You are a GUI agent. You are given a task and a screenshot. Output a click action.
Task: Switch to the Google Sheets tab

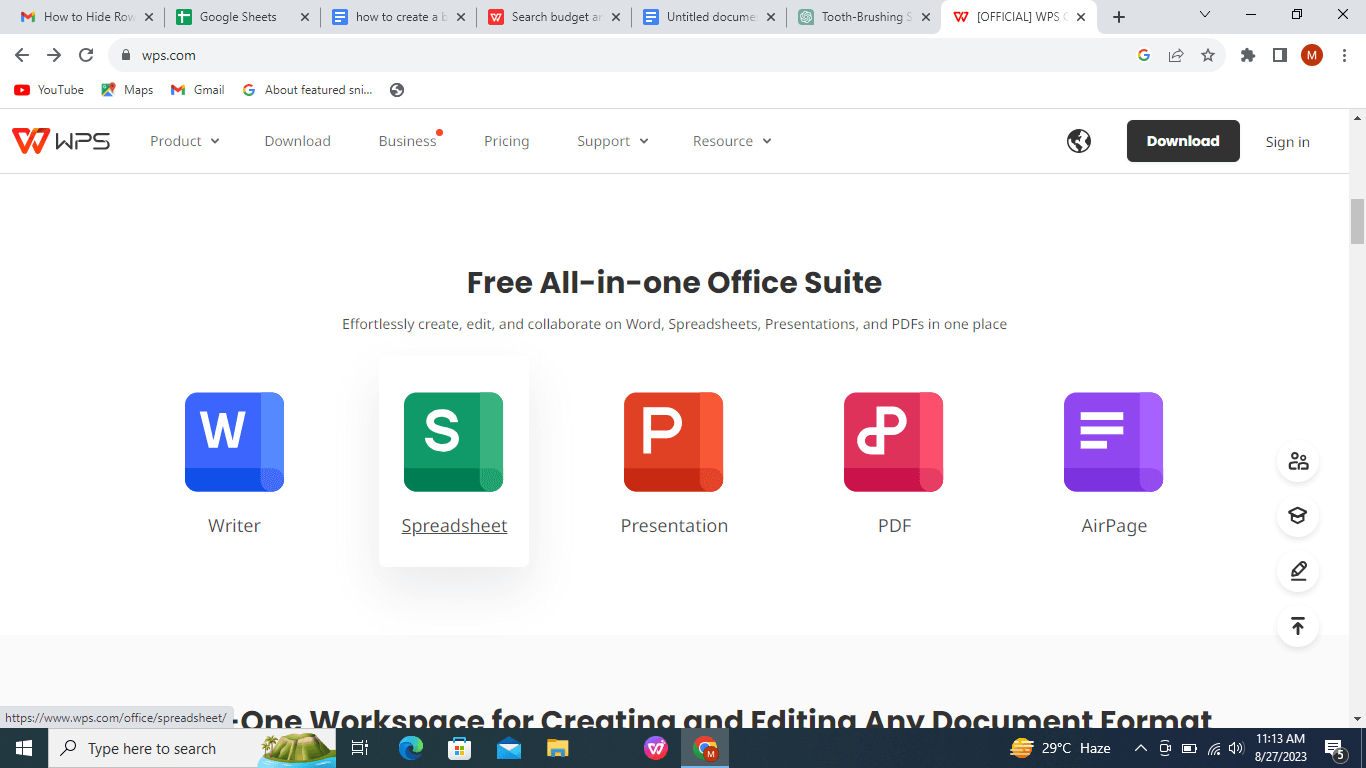240,16
